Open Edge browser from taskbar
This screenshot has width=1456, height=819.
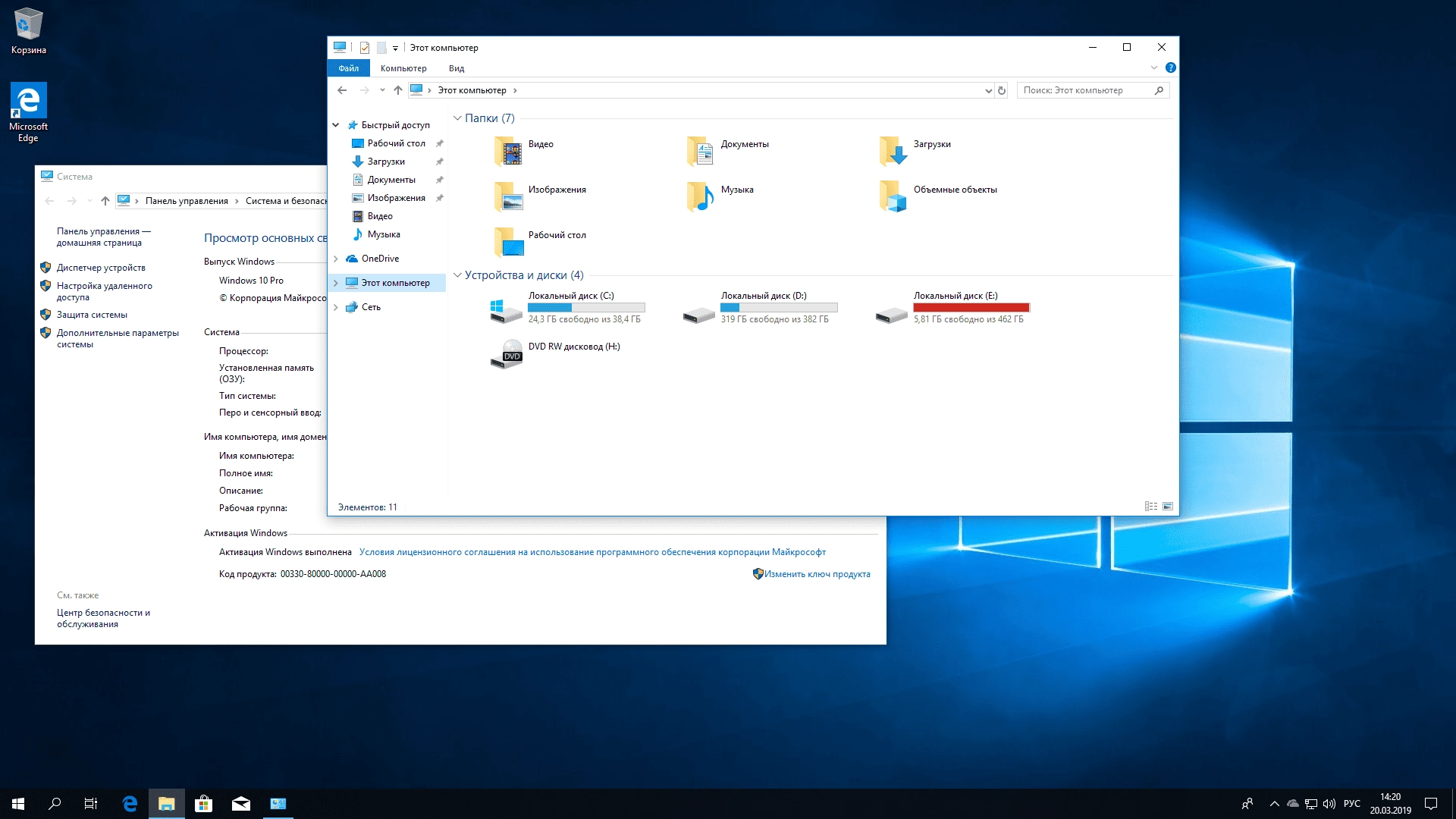point(130,804)
